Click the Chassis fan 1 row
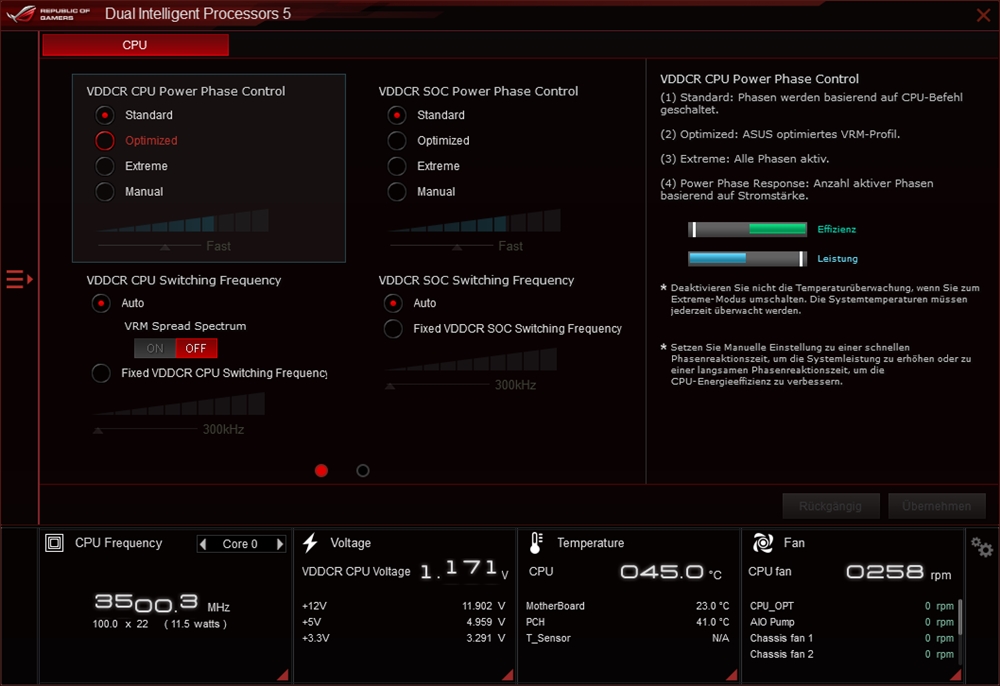This screenshot has width=1000, height=686. point(852,638)
